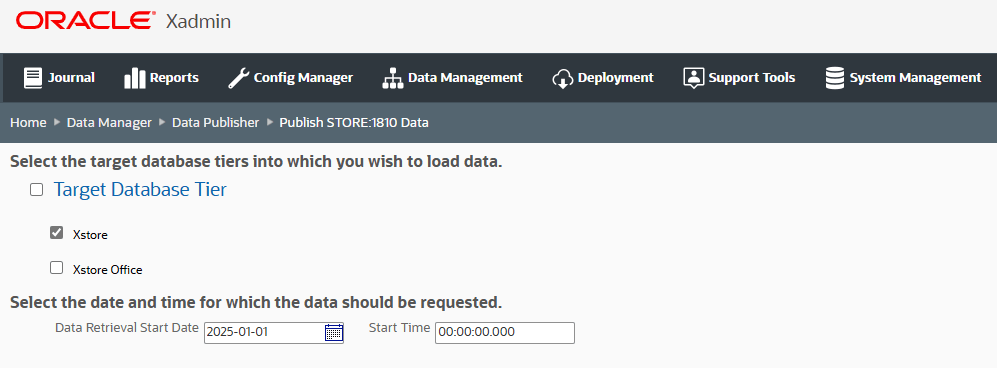The width and height of the screenshot is (997, 368).
Task: Click the Oracle logo
Action: pos(85,21)
